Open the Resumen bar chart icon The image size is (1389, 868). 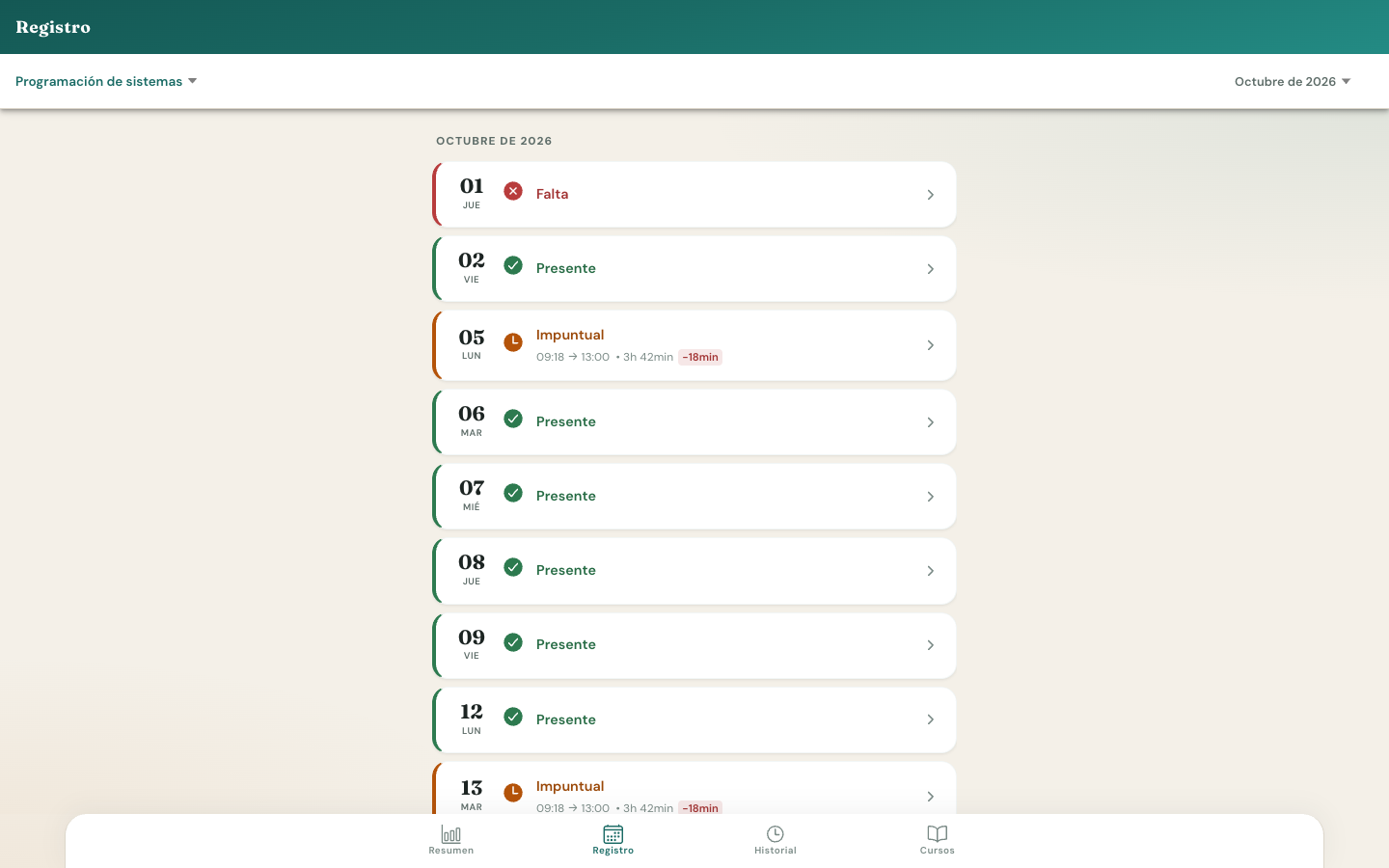(x=451, y=833)
